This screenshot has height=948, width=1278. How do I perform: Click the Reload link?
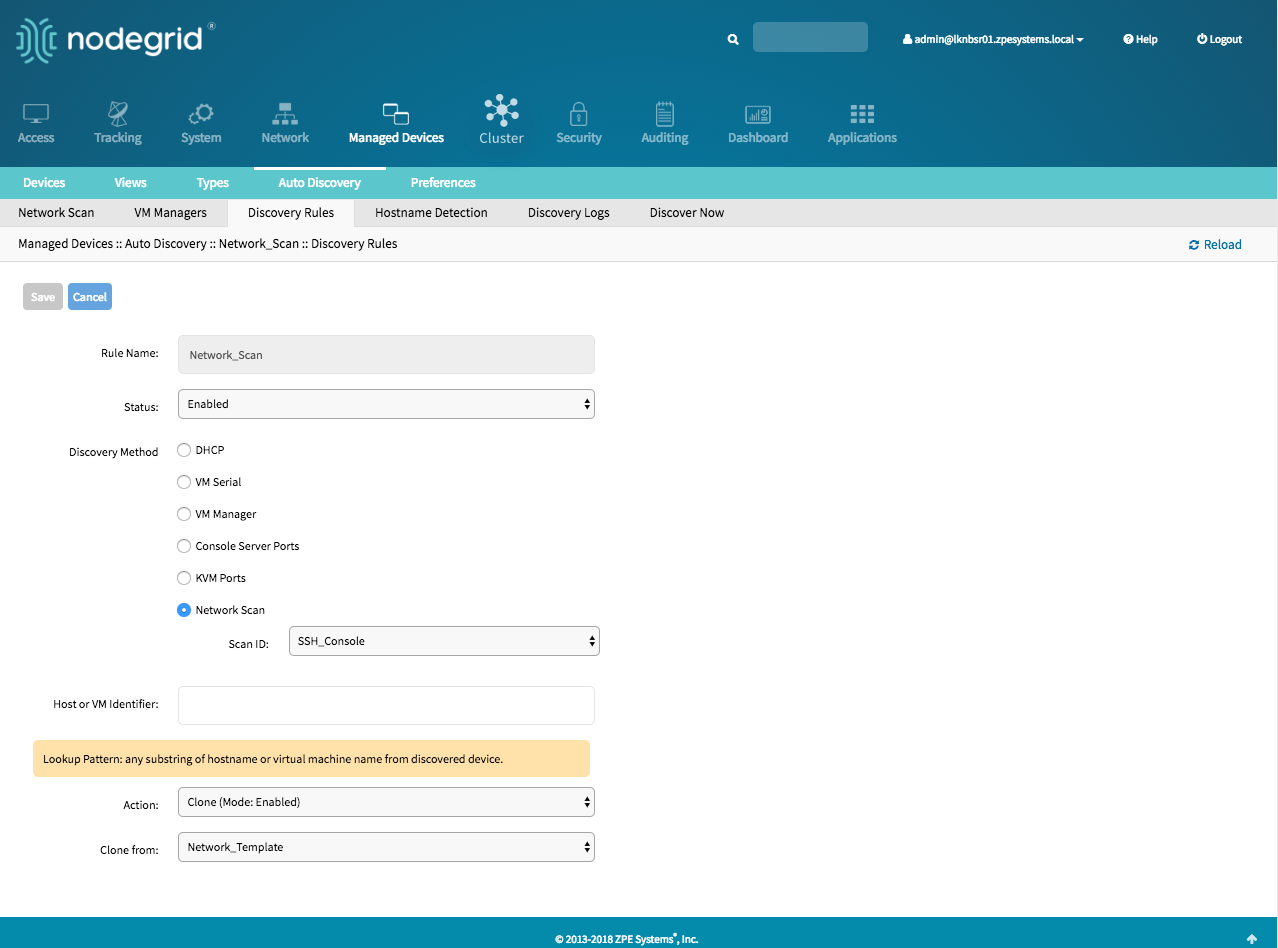pyautogui.click(x=1215, y=245)
